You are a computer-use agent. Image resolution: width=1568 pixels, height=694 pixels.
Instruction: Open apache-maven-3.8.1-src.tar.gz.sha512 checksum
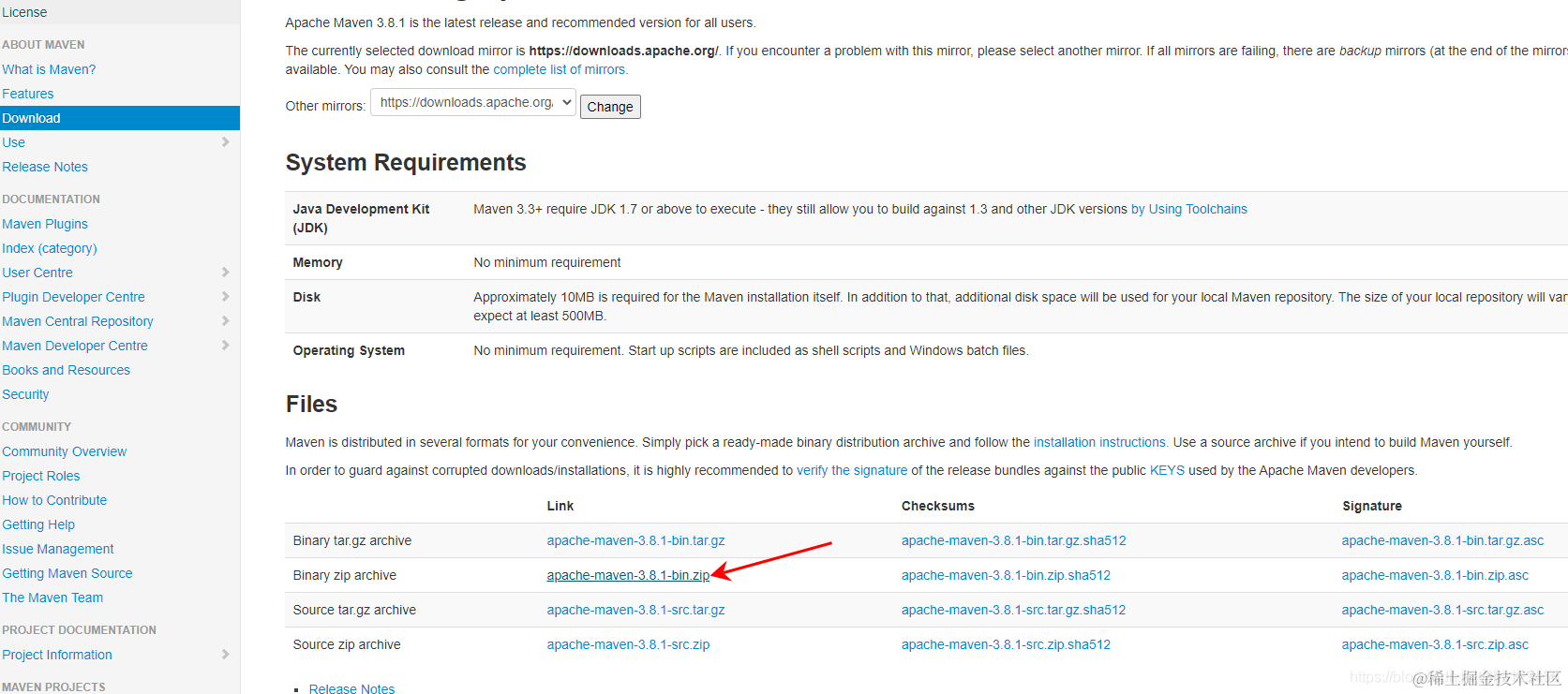[x=1013, y=610]
